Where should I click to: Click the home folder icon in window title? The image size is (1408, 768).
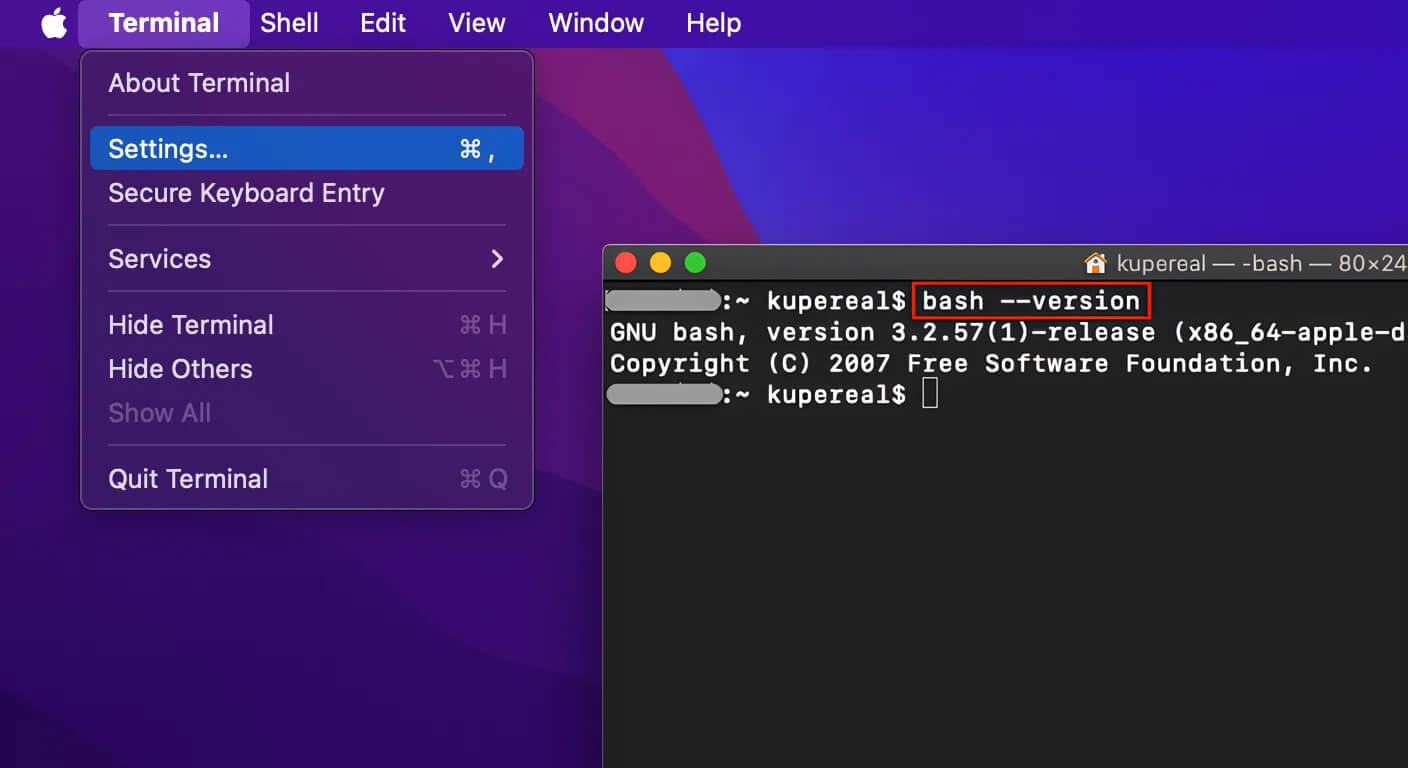pos(1096,263)
